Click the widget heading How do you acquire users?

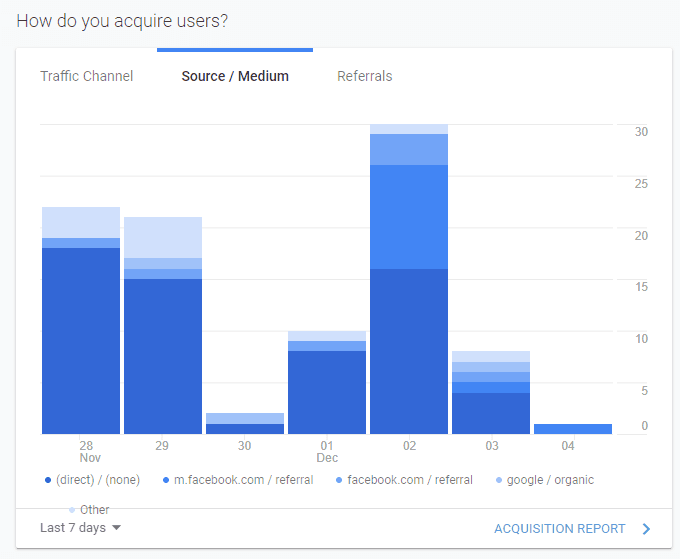click(x=121, y=20)
